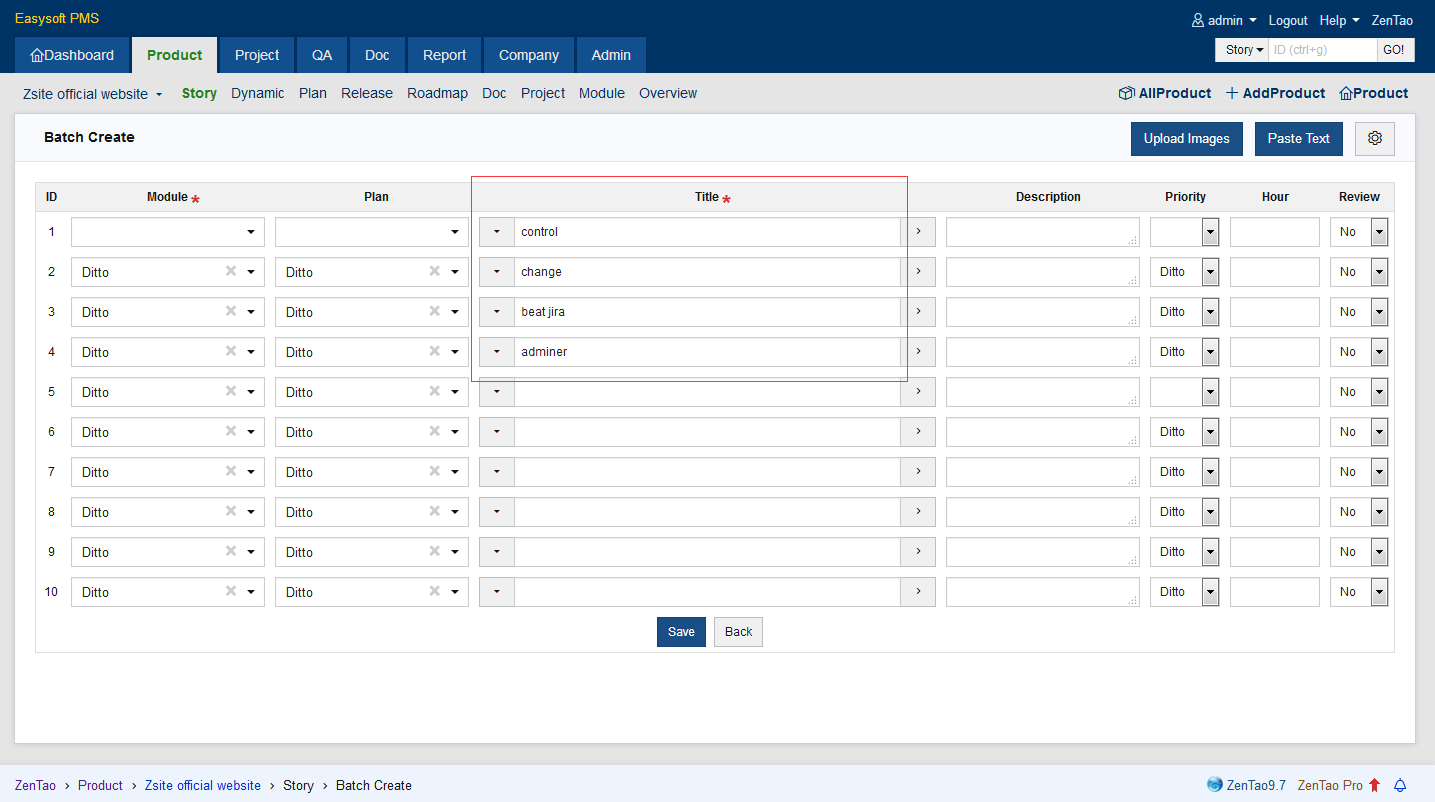Click the notification bell icon in footer
The width and height of the screenshot is (1435, 802).
click(x=1400, y=785)
